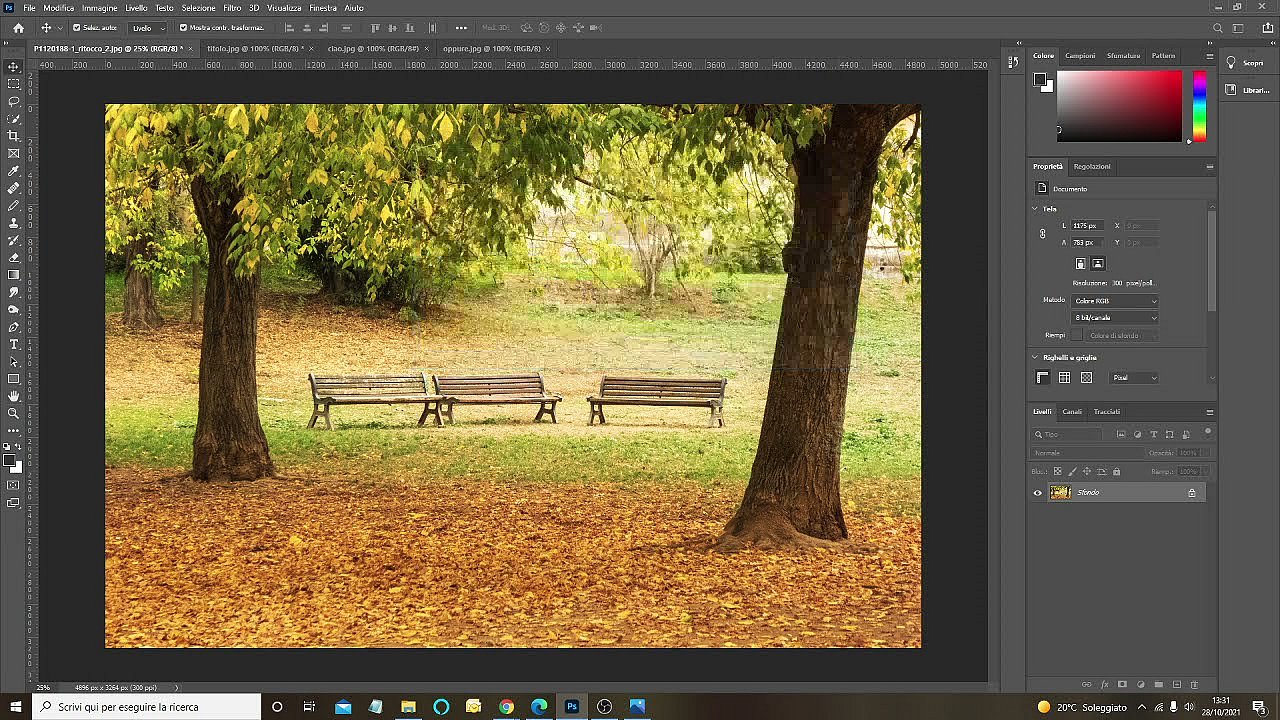Open the Colore RGB mode dropdown

pos(1115,301)
